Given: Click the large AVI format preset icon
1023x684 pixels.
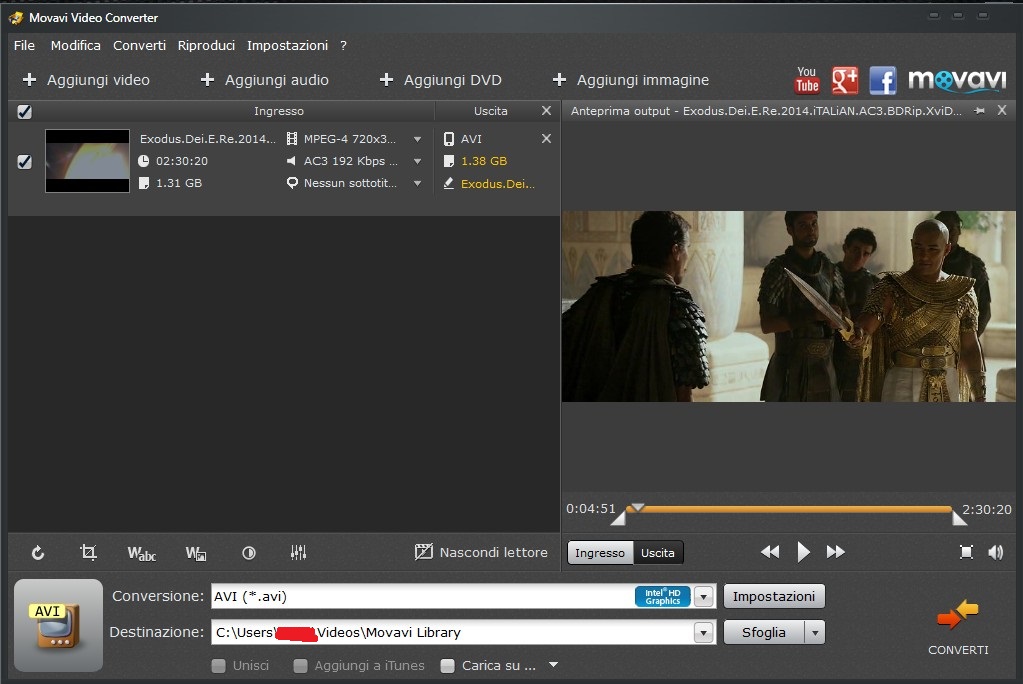Looking at the screenshot, I should (x=59, y=625).
